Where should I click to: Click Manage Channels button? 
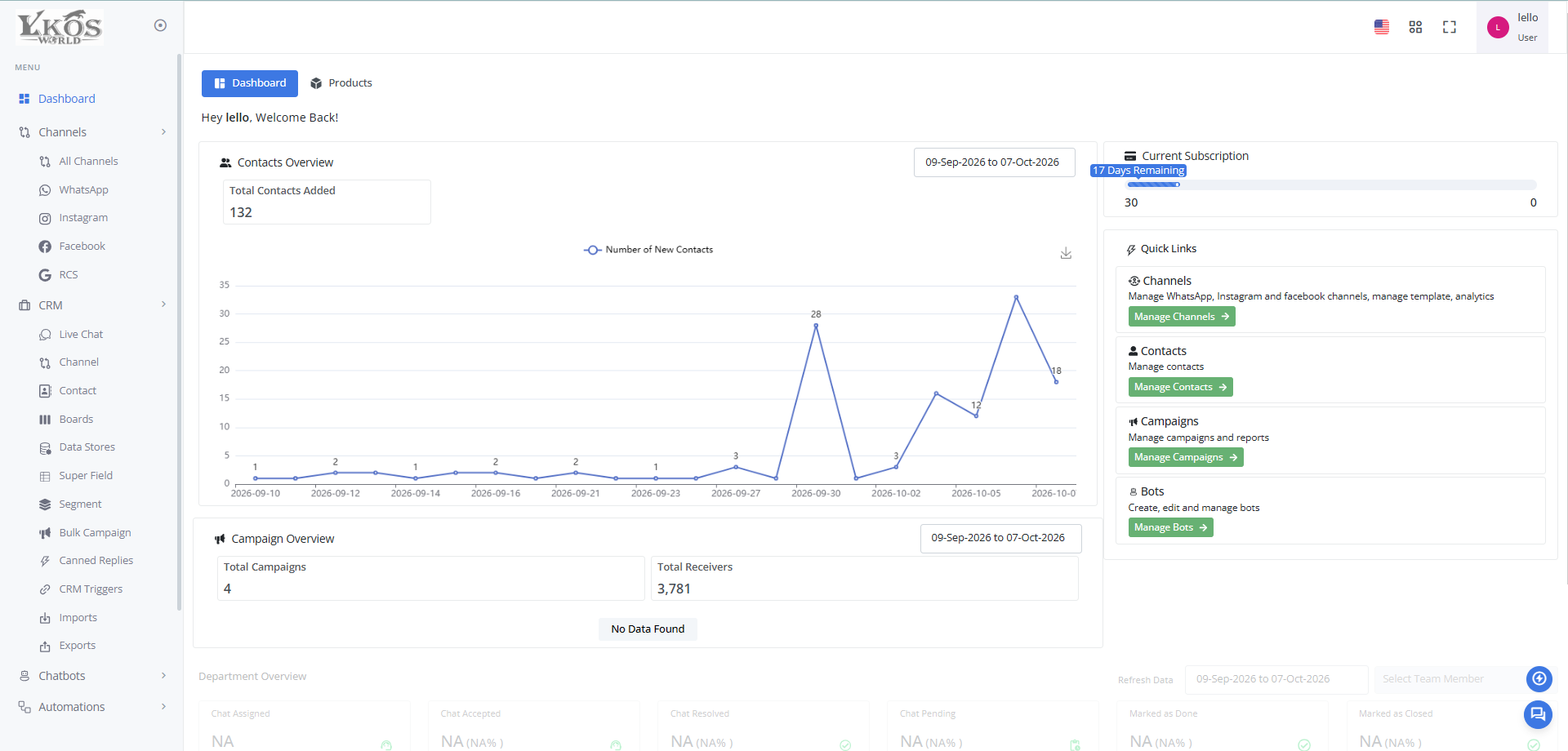tap(1182, 317)
